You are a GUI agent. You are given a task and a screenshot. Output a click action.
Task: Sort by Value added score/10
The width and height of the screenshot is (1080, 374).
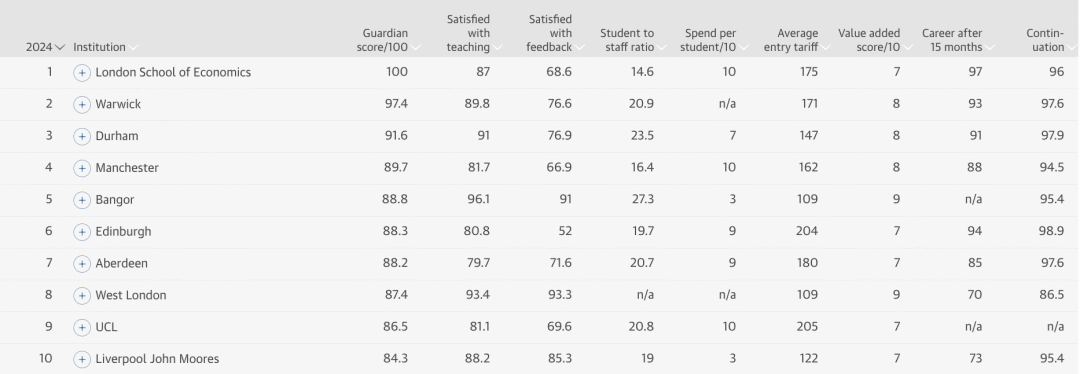[x=875, y=40]
